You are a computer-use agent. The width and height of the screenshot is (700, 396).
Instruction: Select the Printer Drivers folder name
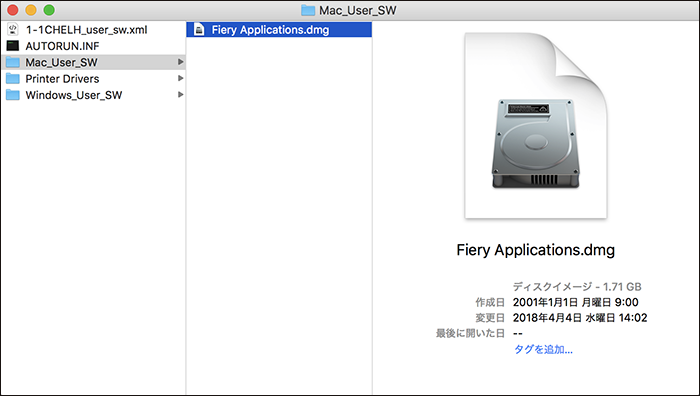(62, 79)
